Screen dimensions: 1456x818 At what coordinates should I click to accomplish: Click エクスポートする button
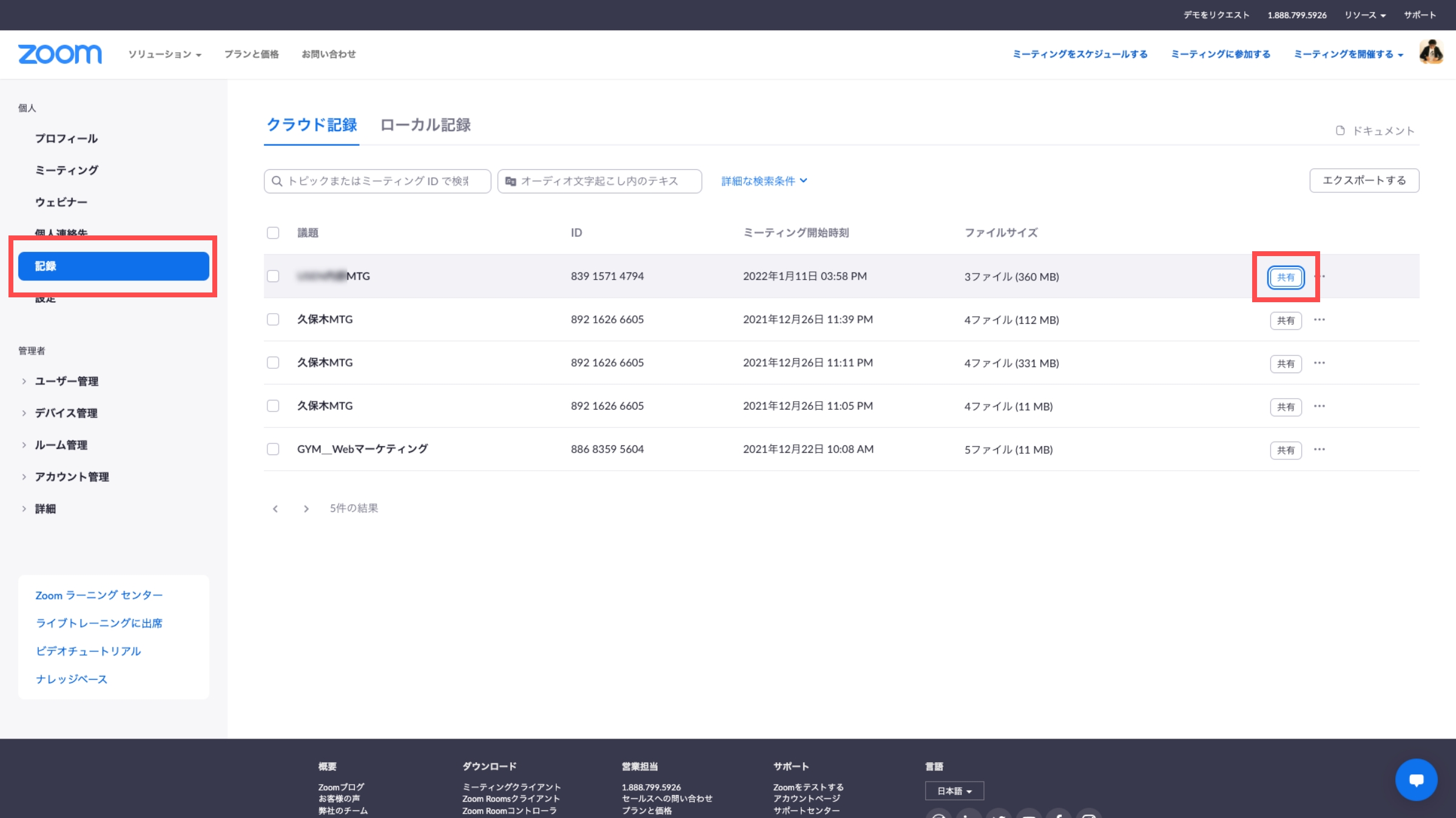(1364, 180)
